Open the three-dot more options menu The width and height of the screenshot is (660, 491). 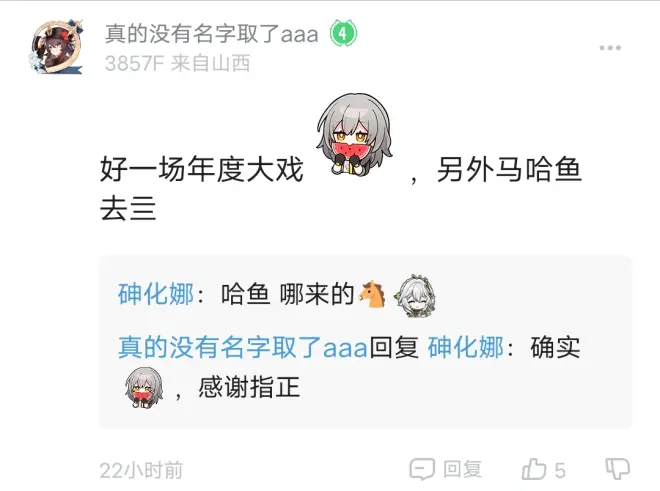tap(610, 48)
